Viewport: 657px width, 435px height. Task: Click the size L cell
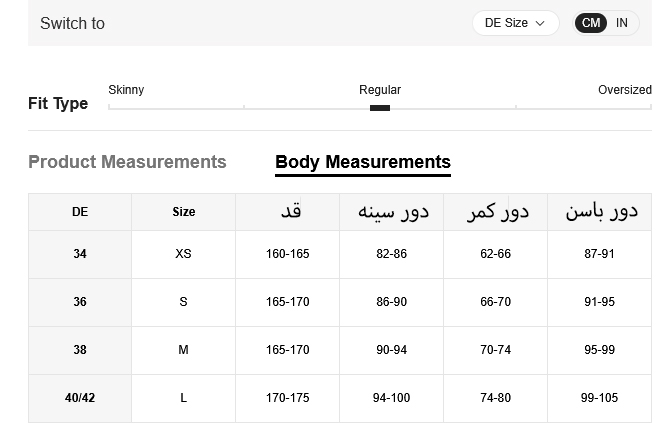(183, 398)
